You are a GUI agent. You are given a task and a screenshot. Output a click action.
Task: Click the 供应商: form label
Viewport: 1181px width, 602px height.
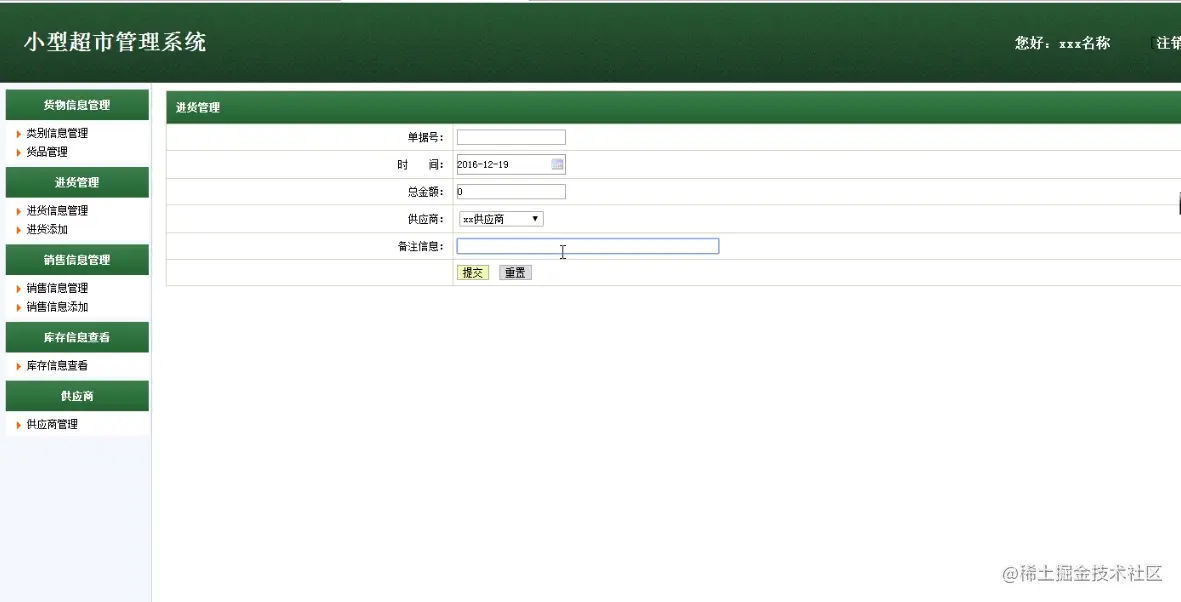[x=426, y=219]
